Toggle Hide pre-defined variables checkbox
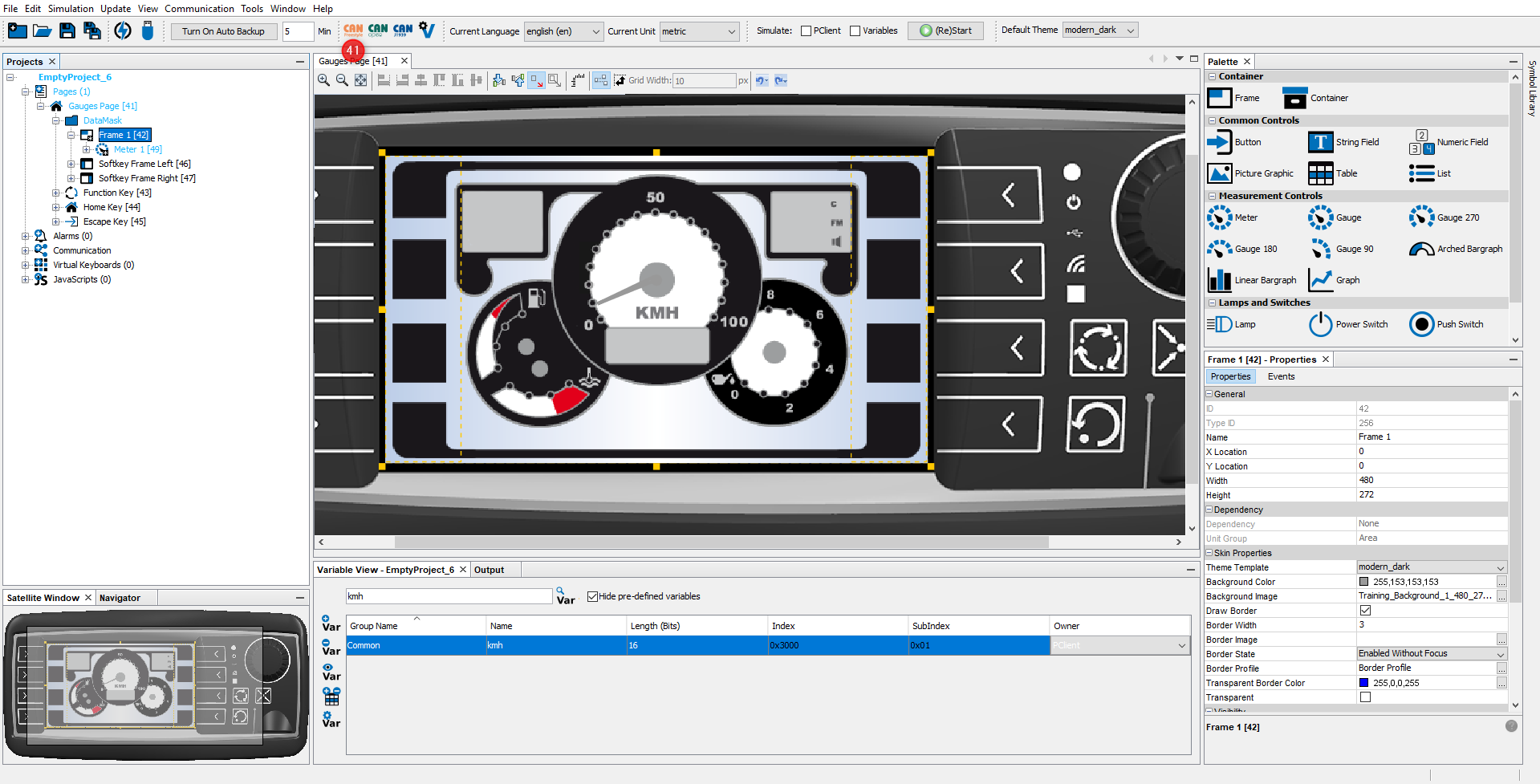This screenshot has width=1540, height=784. (593, 596)
